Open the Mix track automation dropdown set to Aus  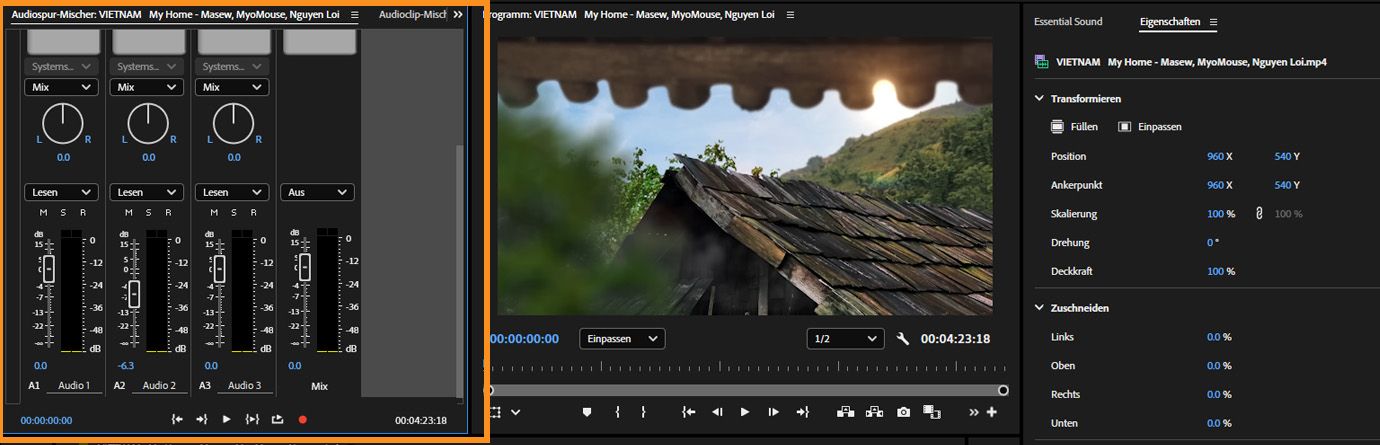pos(317,192)
